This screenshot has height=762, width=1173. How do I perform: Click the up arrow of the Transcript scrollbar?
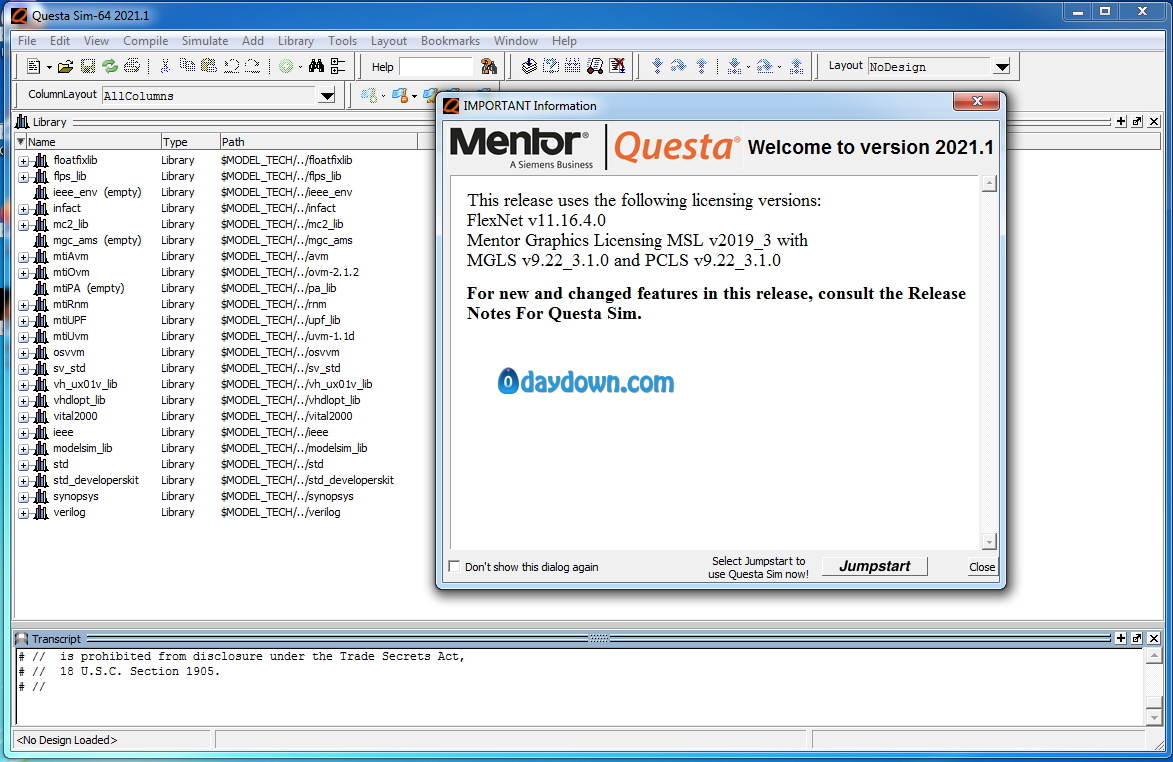(1154, 656)
